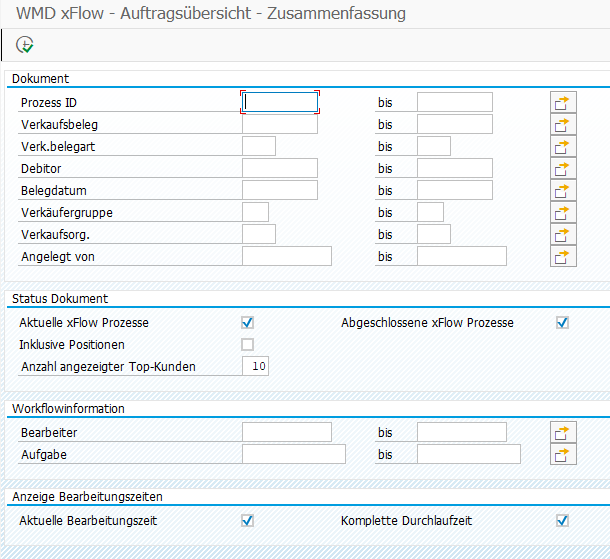
Task: Click the Prozess ID from-value field
Action: (x=280, y=102)
